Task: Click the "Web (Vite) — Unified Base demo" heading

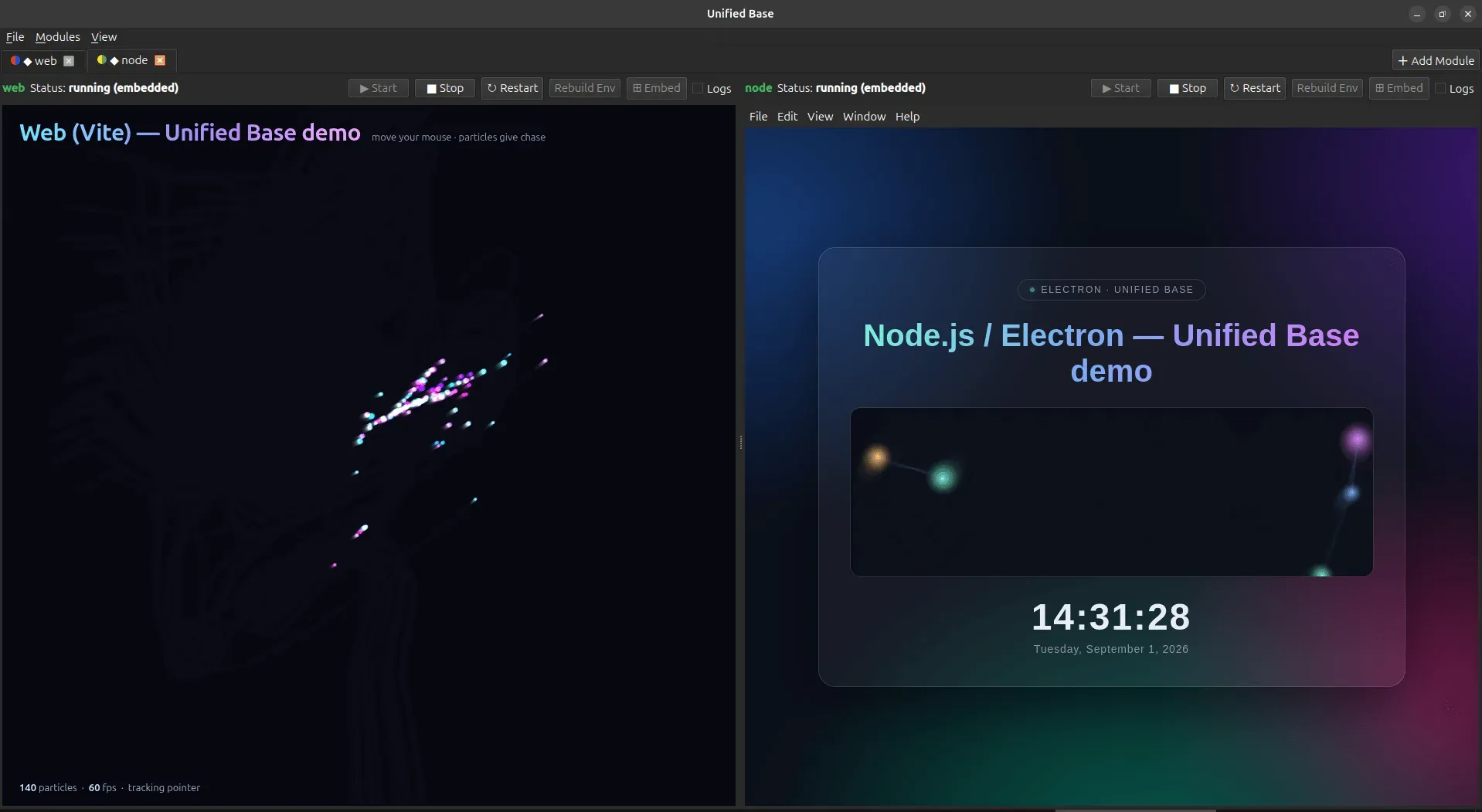Action: (189, 132)
